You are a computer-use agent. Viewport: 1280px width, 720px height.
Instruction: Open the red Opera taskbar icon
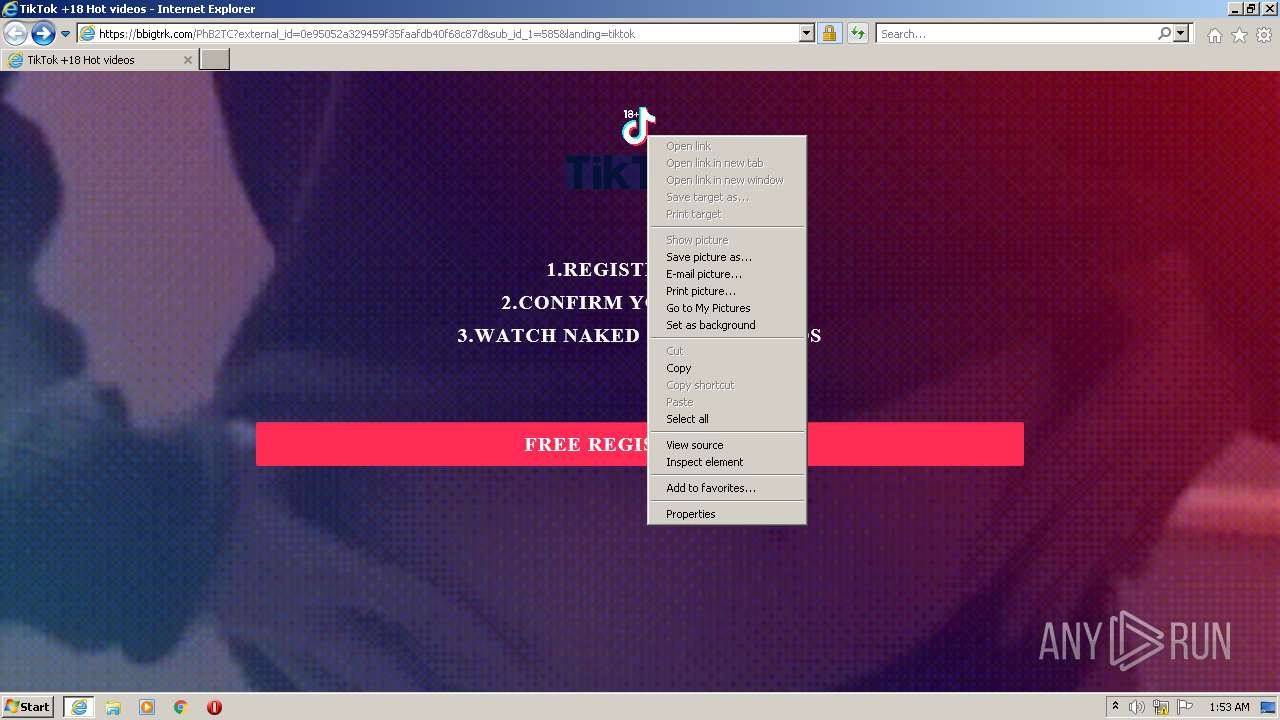point(214,707)
